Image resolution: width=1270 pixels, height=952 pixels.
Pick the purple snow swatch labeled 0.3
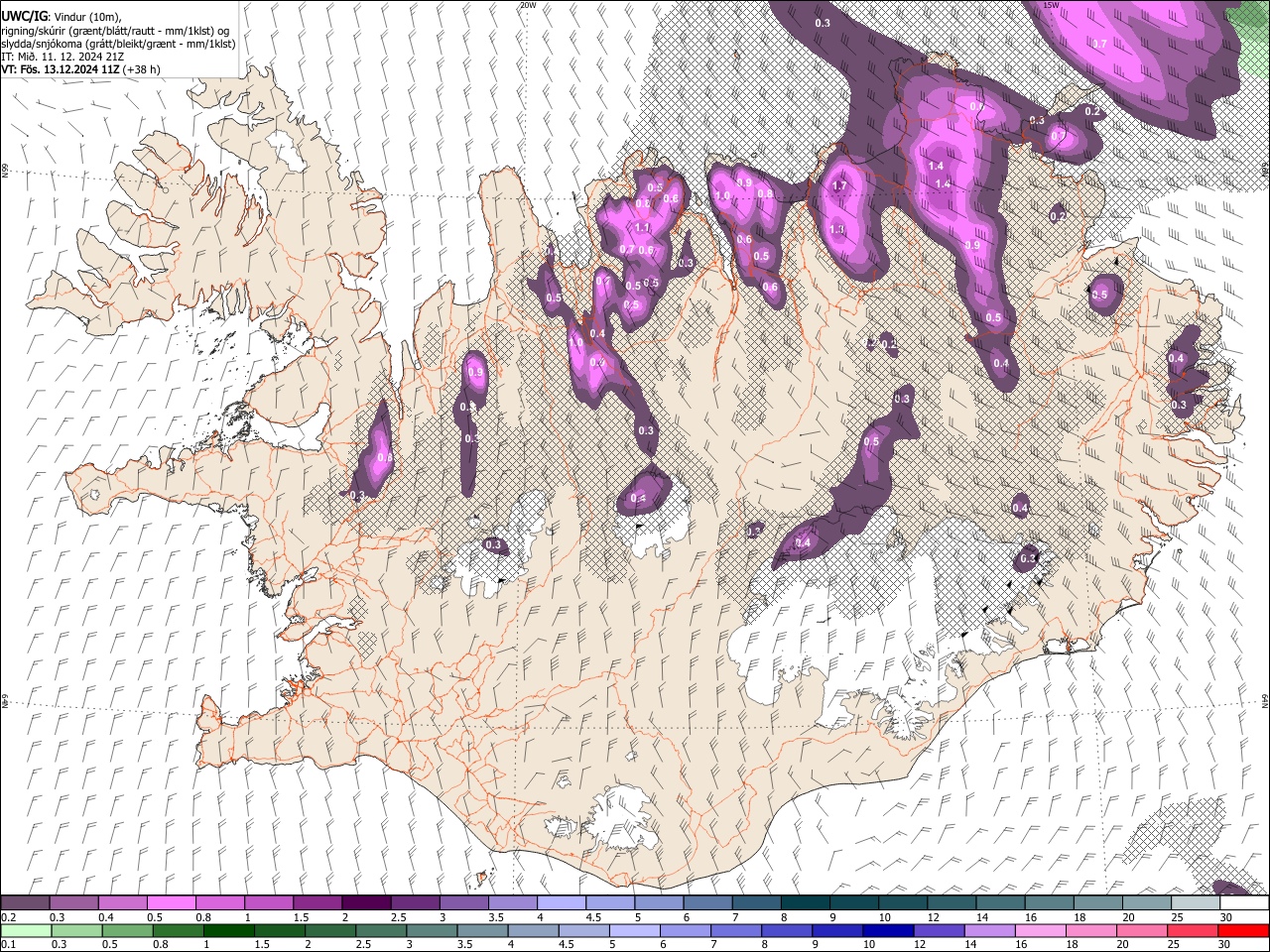coord(73,902)
